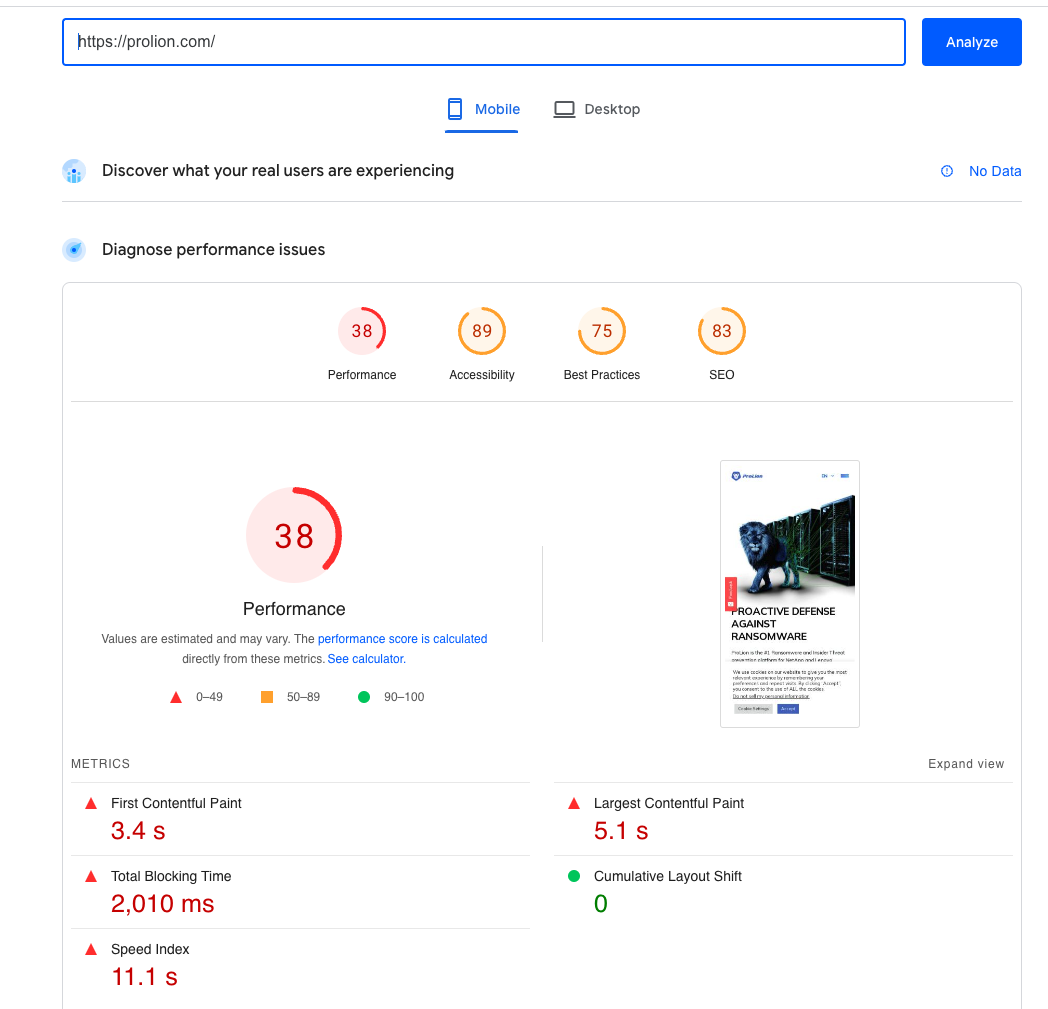
Task: Click the orange square 50–89 legend icon
Action: click(x=267, y=697)
